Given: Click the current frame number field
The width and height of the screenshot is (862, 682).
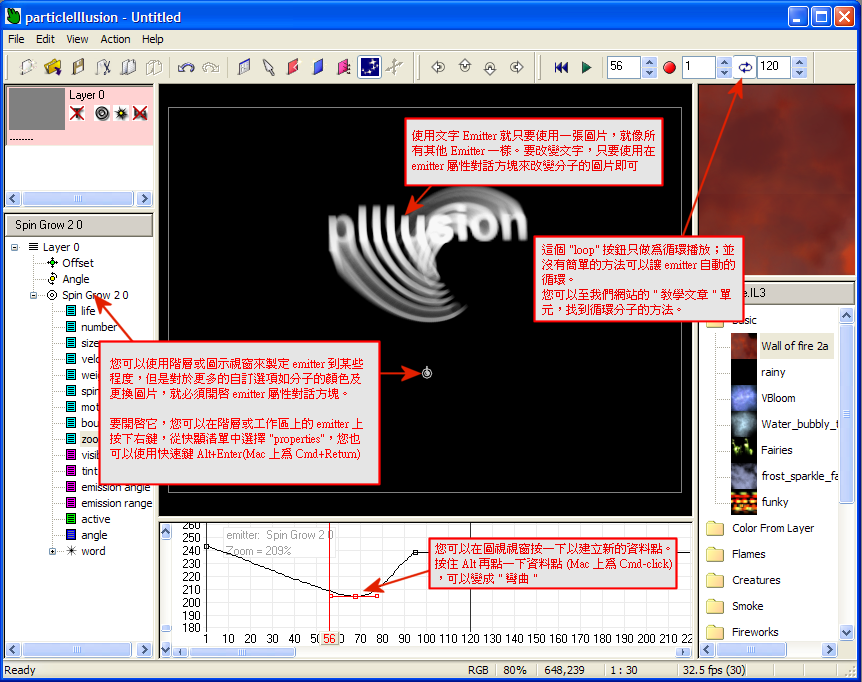Looking at the screenshot, I should point(623,67).
